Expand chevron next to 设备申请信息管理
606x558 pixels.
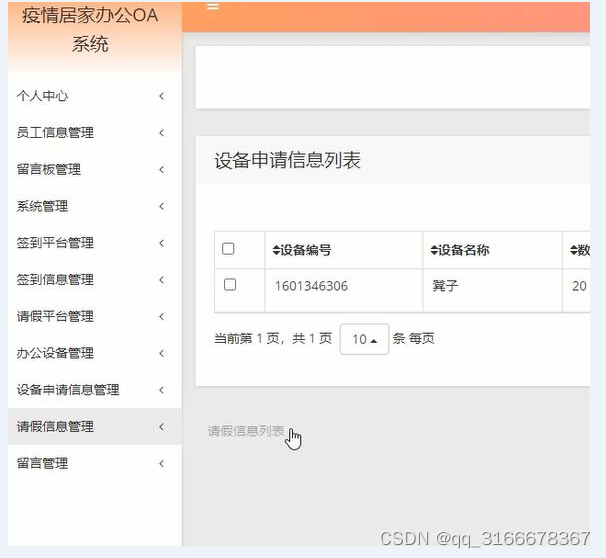click(x=162, y=390)
